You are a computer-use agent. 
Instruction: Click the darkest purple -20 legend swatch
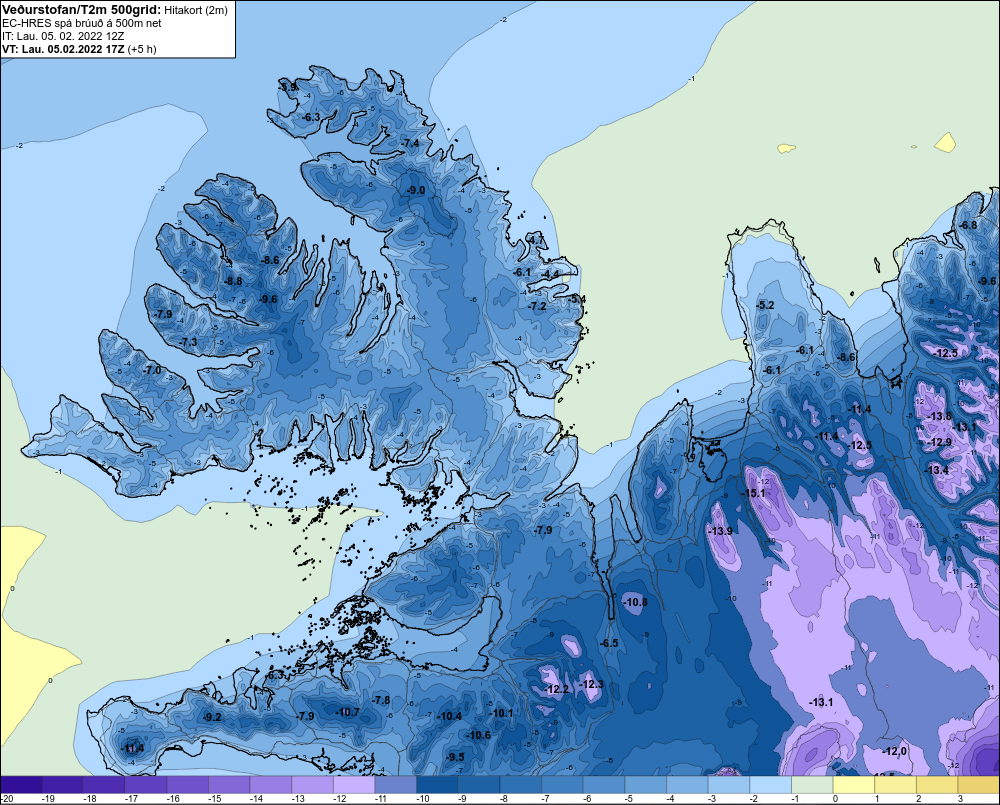point(21,785)
